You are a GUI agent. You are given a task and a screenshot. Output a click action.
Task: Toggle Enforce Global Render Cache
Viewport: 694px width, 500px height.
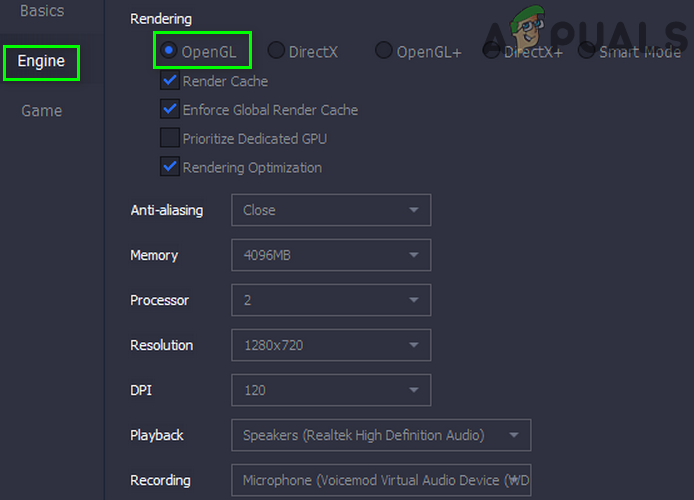(x=170, y=110)
